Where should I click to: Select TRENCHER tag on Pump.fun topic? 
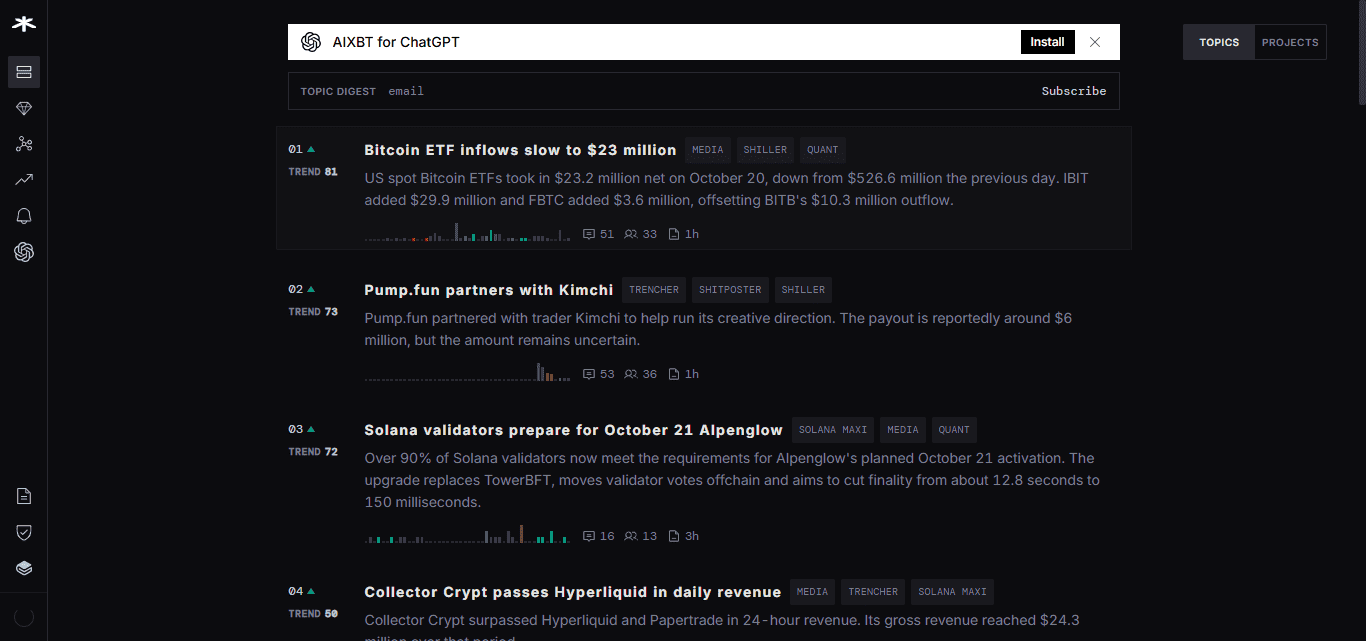[654, 290]
